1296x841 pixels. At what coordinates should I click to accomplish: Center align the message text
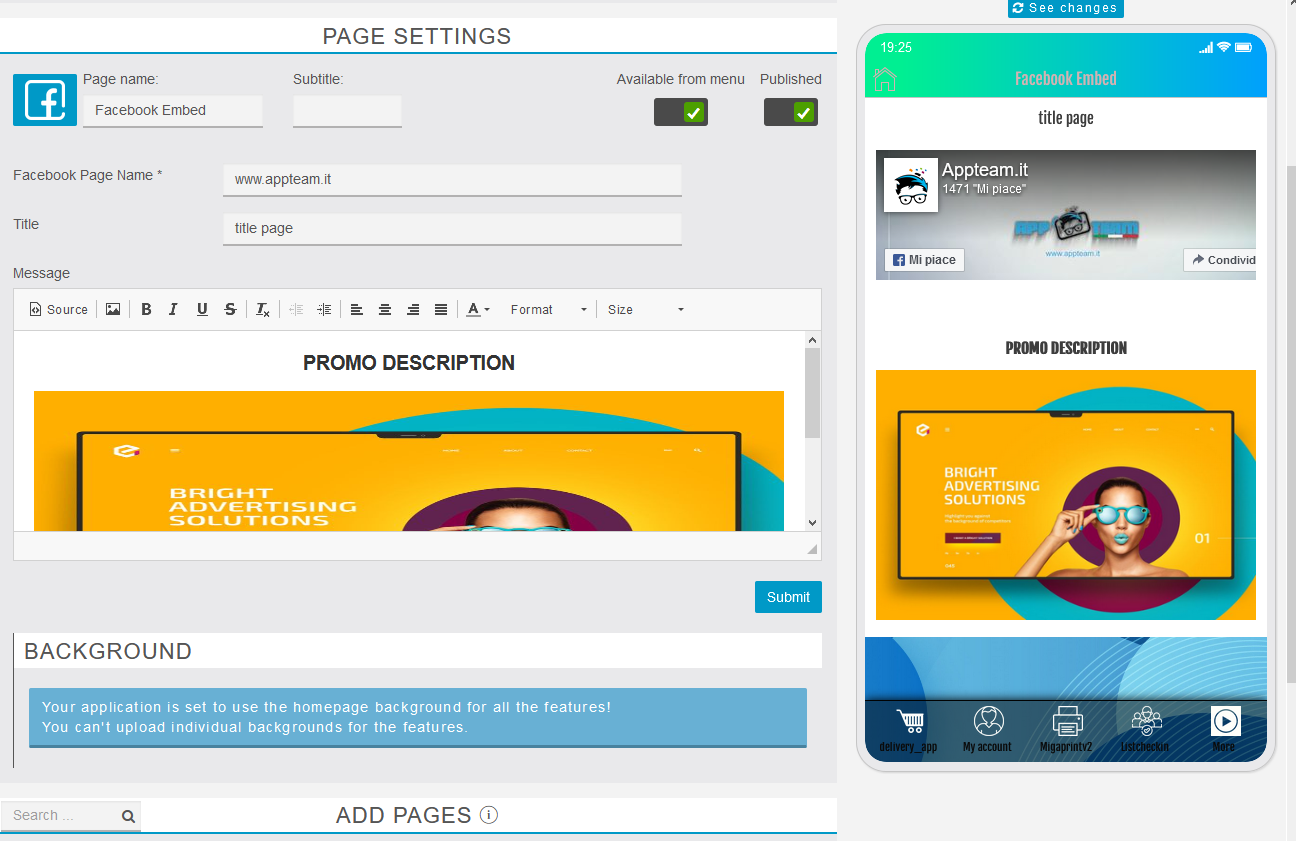coord(385,310)
